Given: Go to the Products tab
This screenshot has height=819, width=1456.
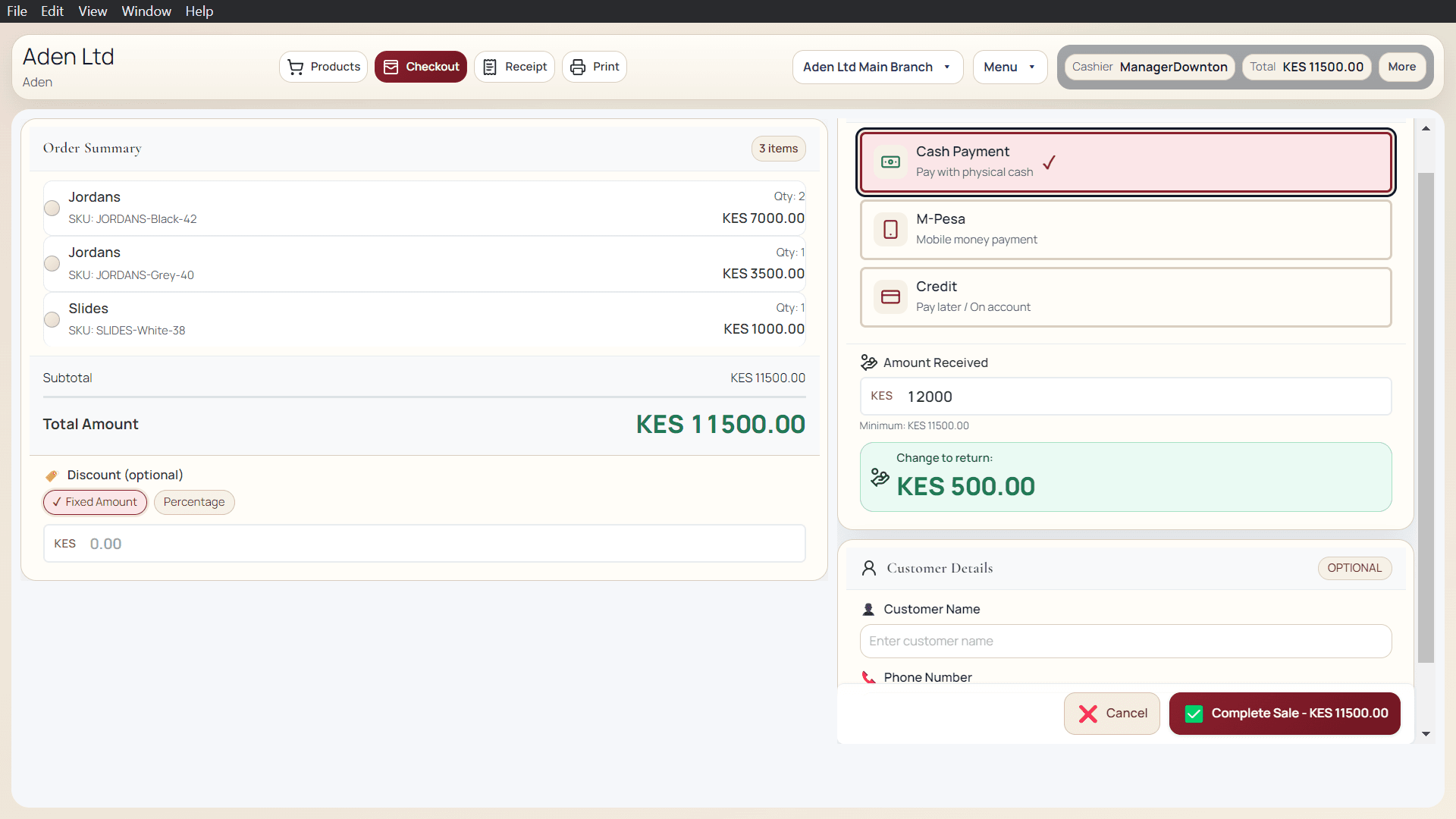Looking at the screenshot, I should (324, 67).
